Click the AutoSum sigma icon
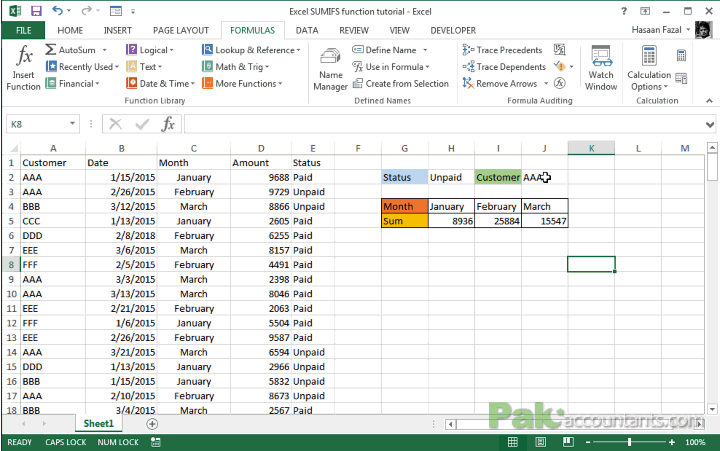 pyautogui.click(x=51, y=50)
